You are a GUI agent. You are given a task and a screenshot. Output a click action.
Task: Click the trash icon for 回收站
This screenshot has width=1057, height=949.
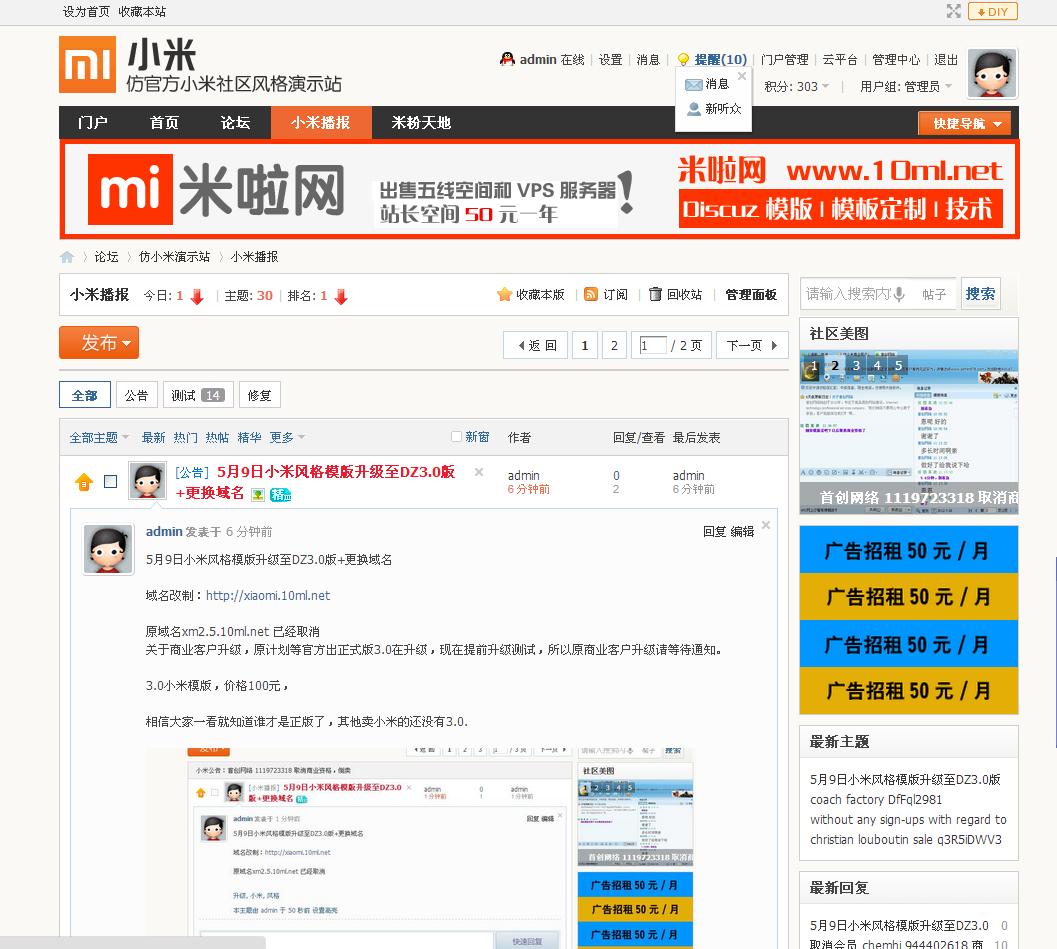(x=655, y=295)
